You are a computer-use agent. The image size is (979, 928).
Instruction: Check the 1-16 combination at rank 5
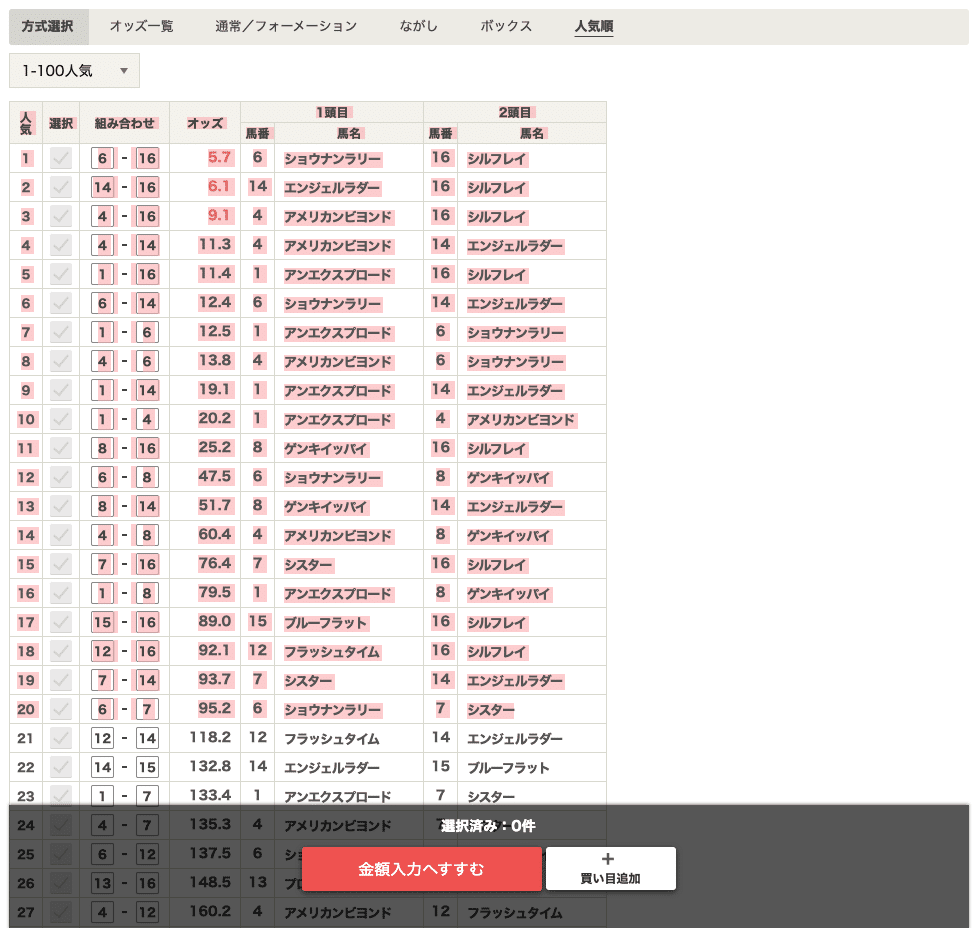[x=61, y=274]
